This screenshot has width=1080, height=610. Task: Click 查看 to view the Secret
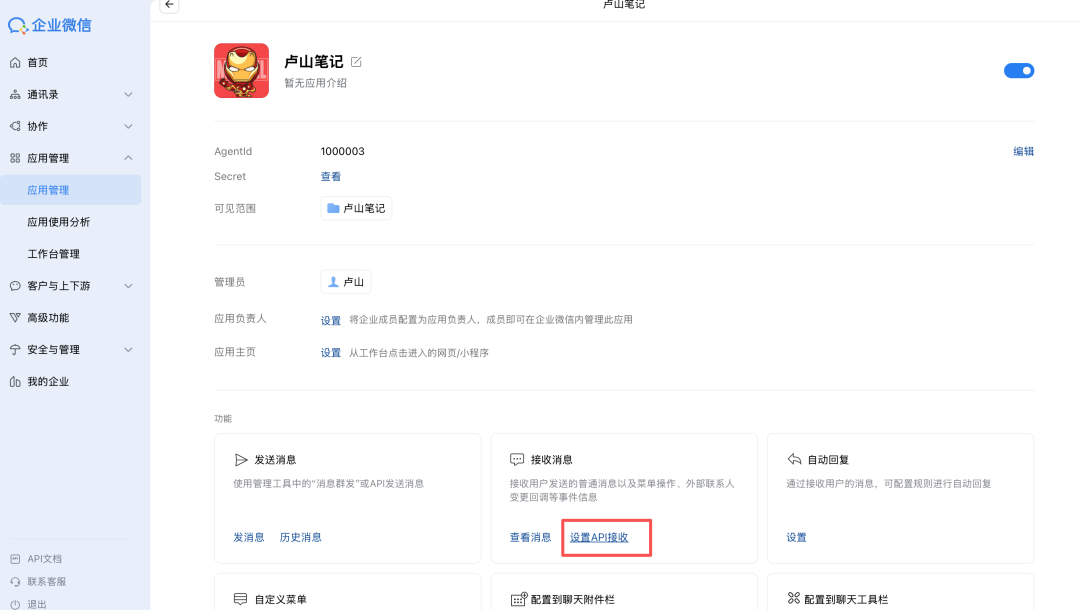point(331,176)
